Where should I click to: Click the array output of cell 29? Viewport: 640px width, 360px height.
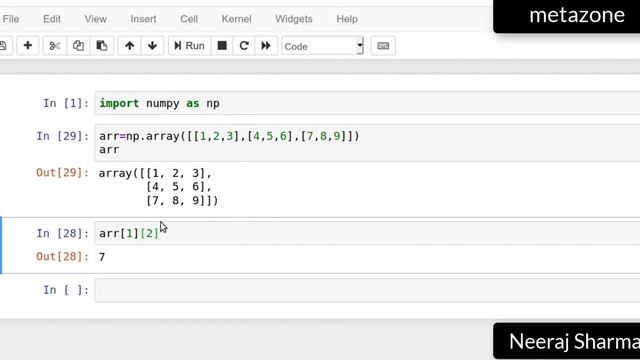click(x=158, y=187)
